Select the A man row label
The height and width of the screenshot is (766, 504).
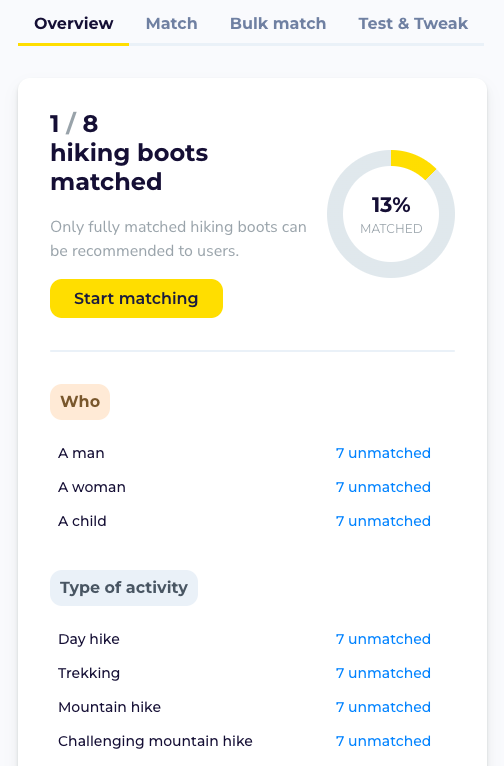[x=81, y=453]
